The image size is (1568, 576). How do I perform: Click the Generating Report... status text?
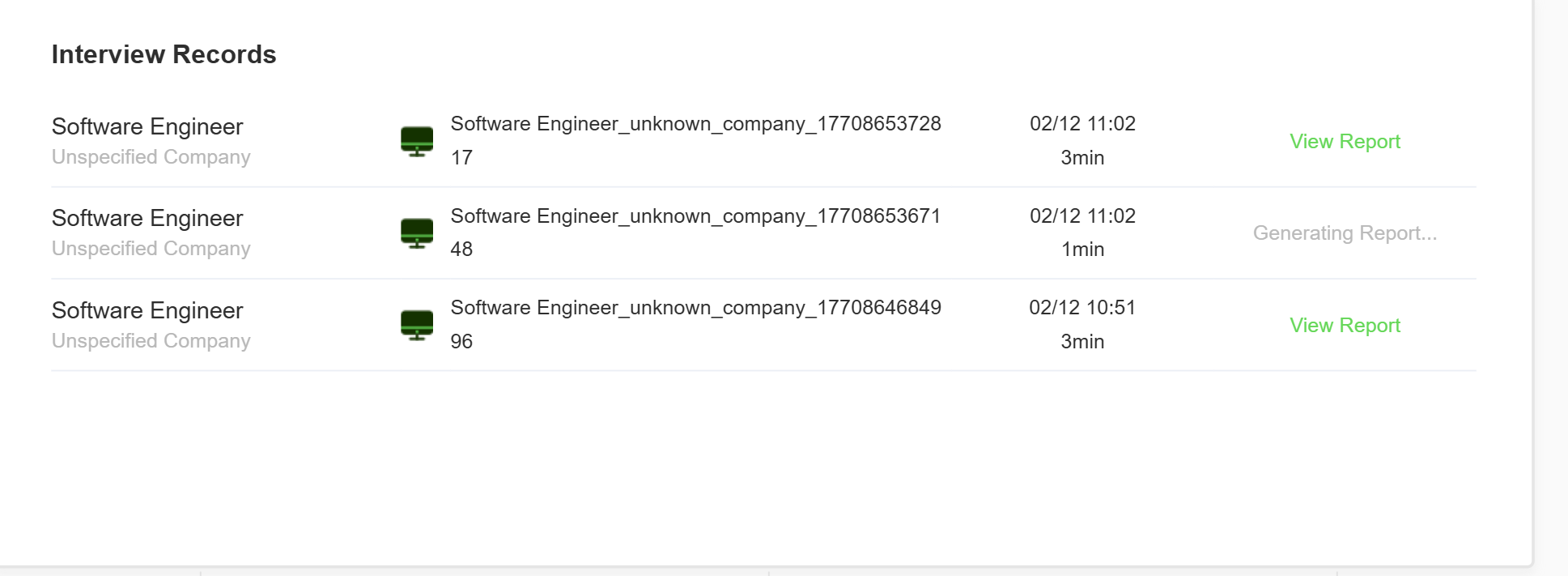click(1345, 233)
